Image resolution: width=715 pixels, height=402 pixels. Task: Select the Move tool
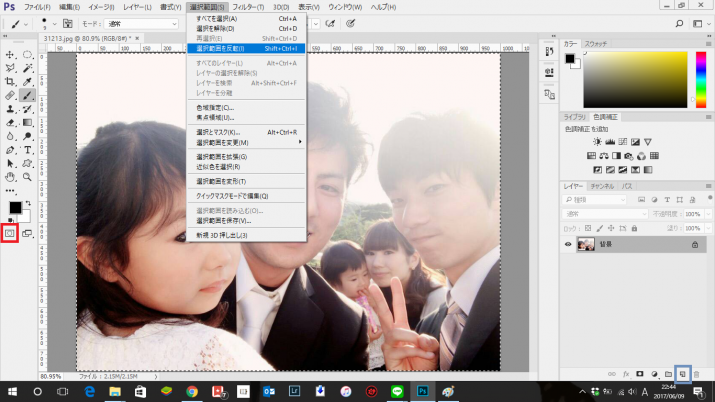10,54
